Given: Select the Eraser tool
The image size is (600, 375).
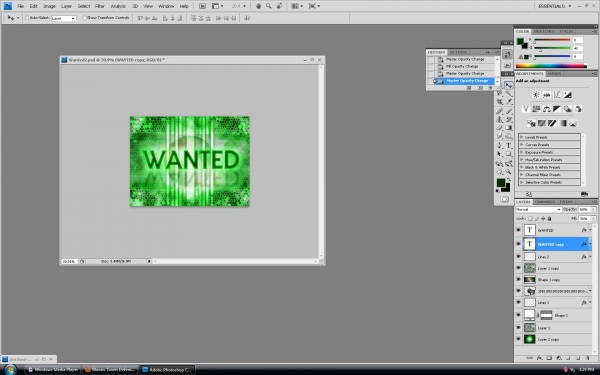Looking at the screenshot, I should pyautogui.click(x=500, y=128).
